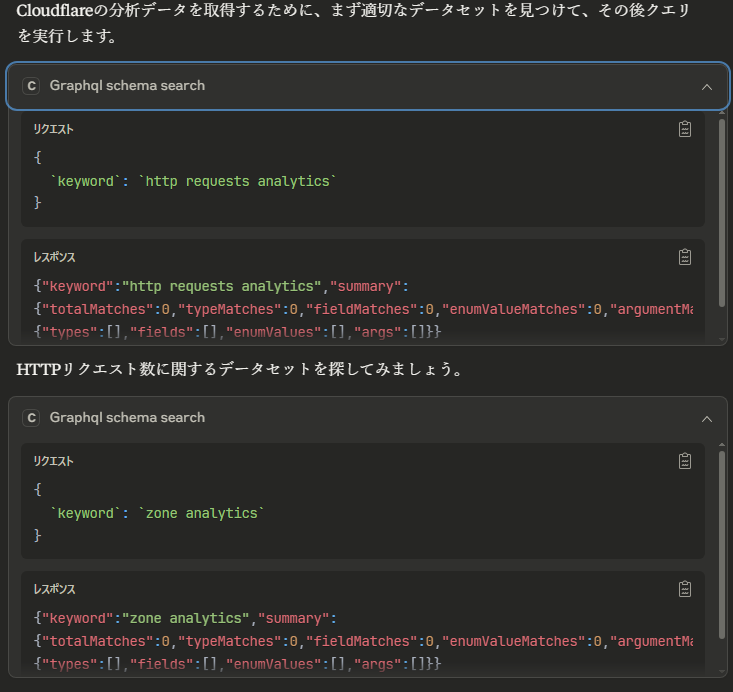Click the first 'Graphql schema search' title

point(127,86)
